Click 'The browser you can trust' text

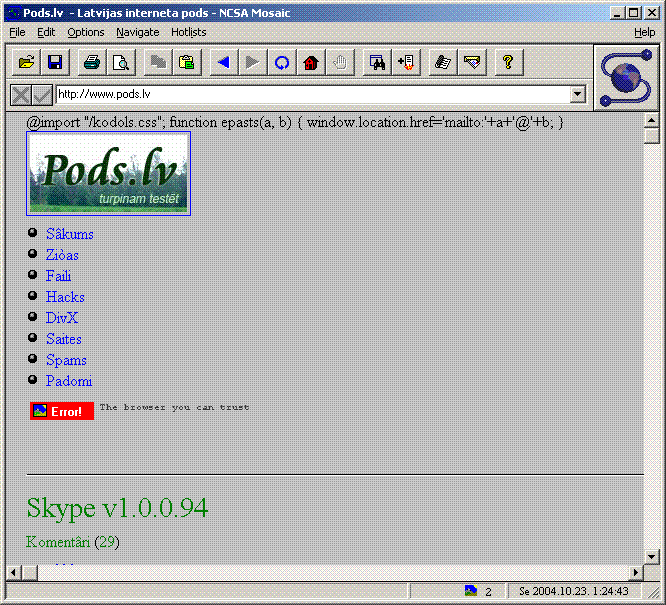tap(174, 407)
